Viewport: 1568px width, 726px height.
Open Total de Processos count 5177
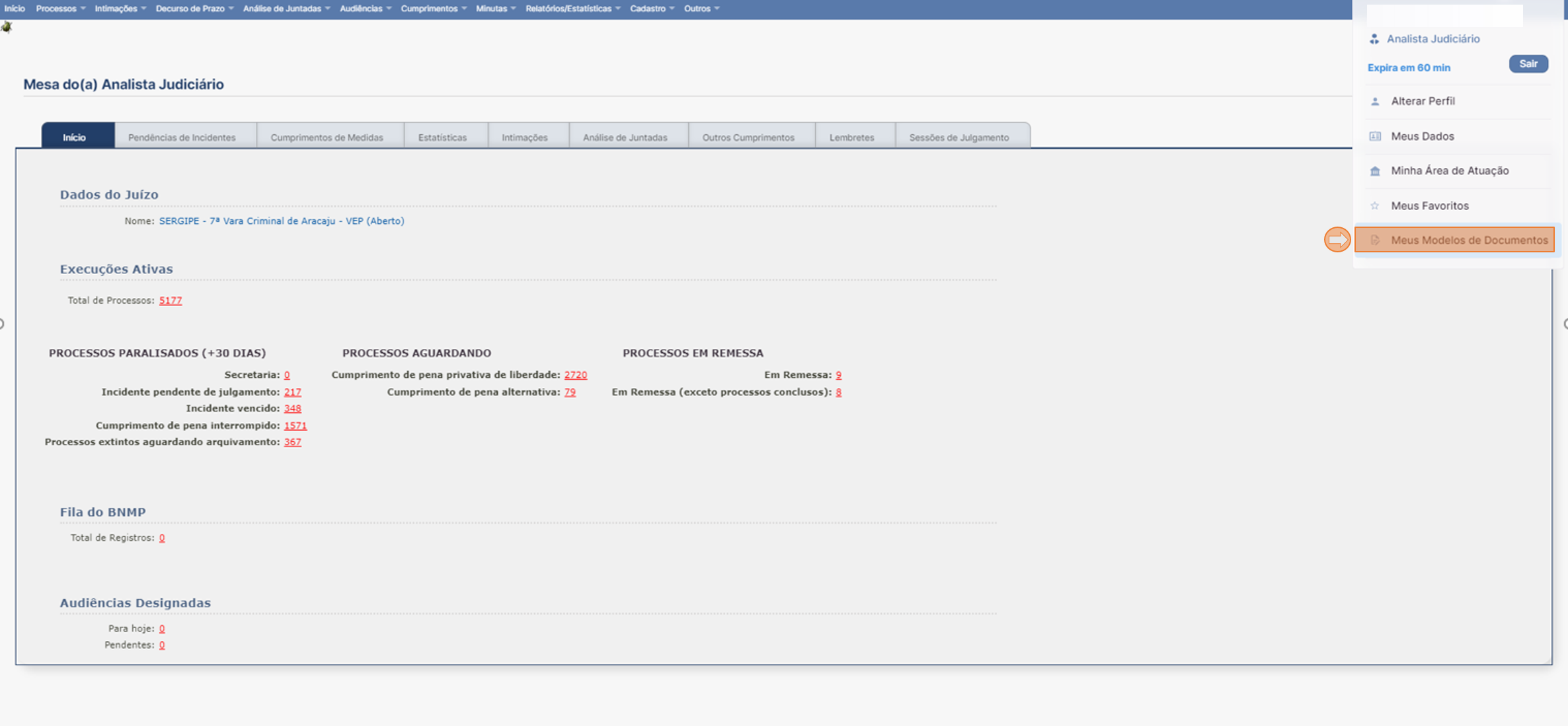[171, 301]
